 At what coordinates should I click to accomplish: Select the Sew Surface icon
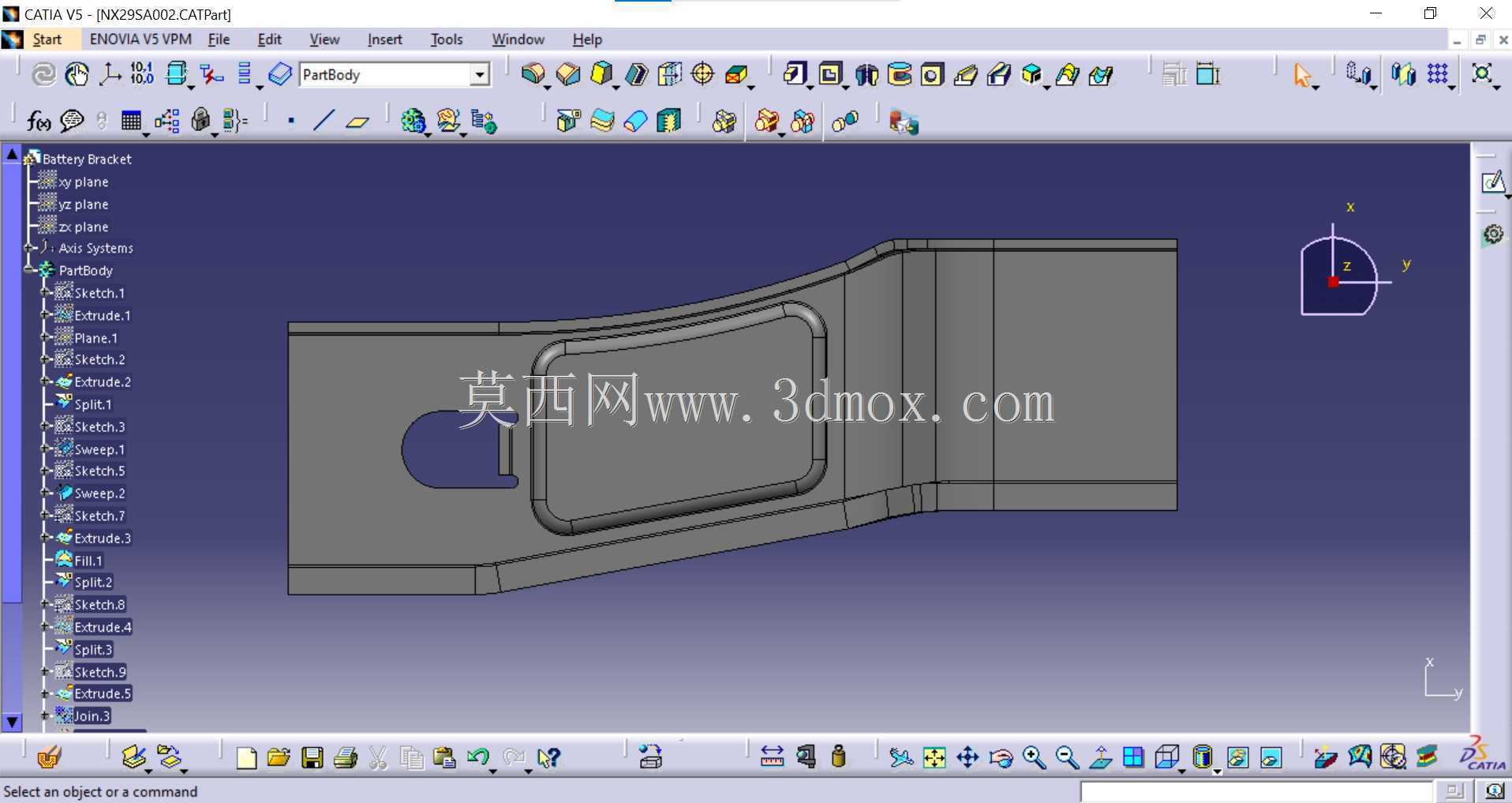(x=668, y=121)
